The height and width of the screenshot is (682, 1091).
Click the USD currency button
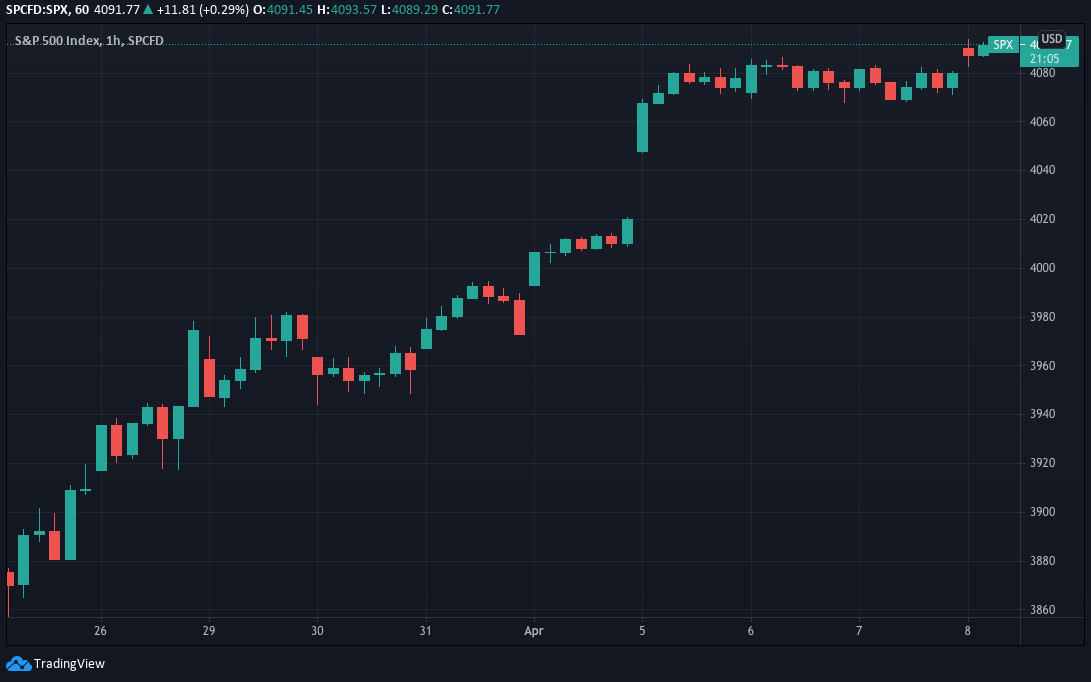coord(1051,38)
